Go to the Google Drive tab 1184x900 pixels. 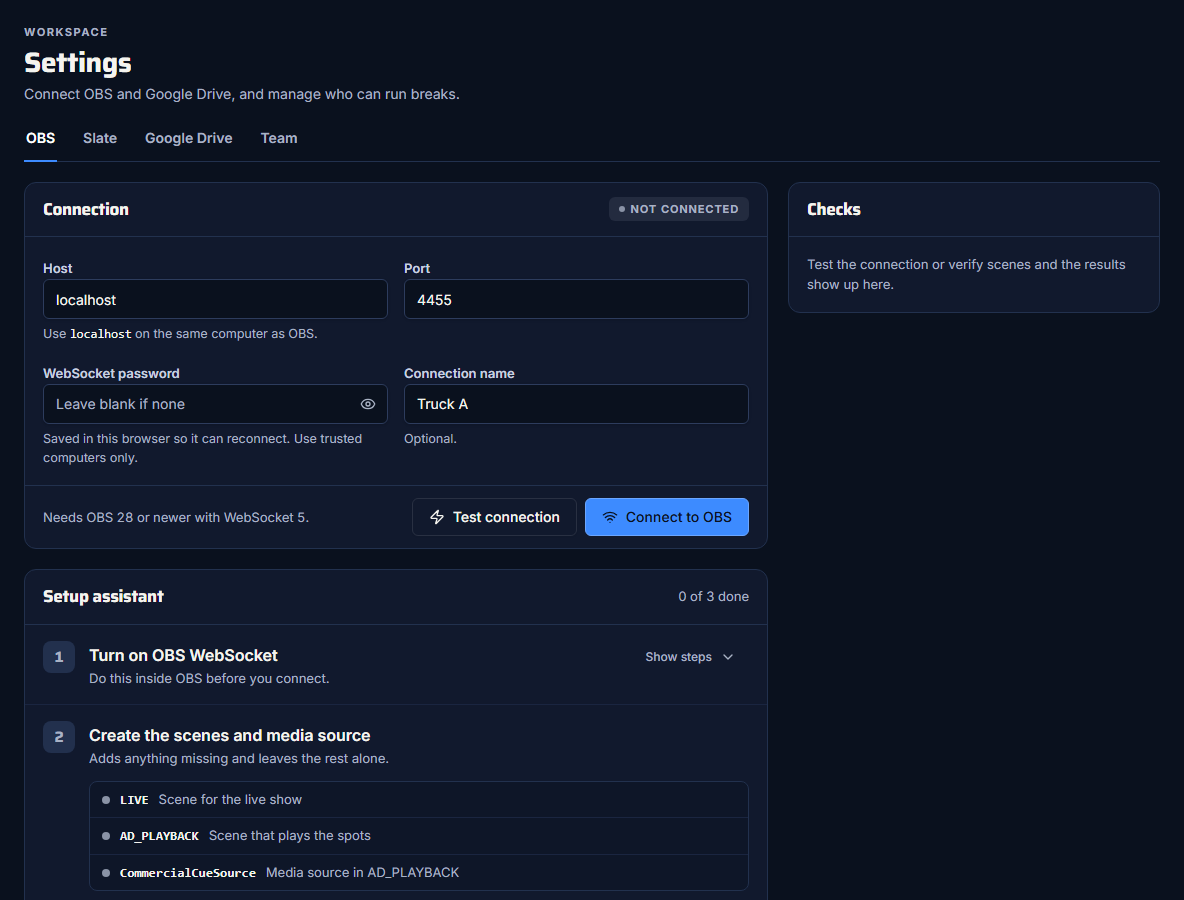pyautogui.click(x=189, y=138)
